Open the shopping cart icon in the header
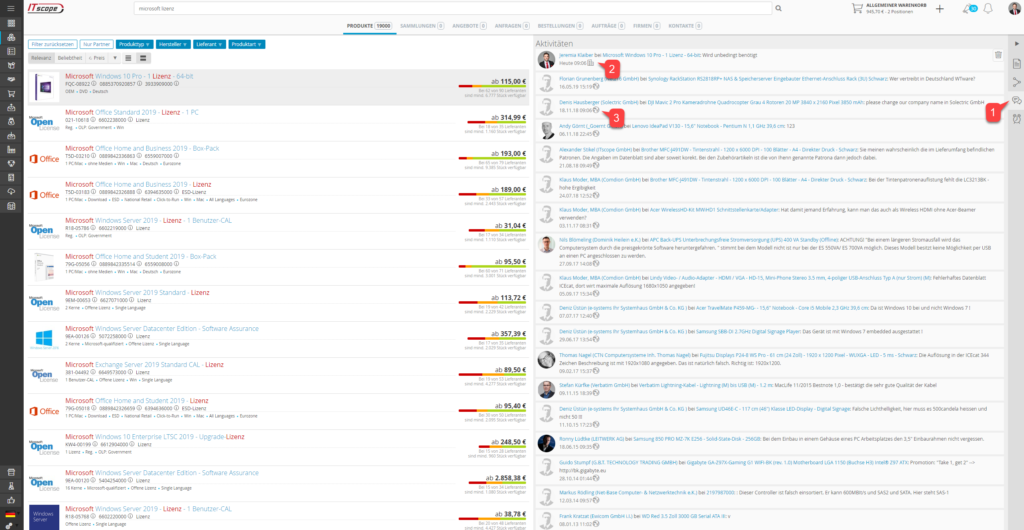Viewport: 1024px width, 530px height. (x=857, y=8)
